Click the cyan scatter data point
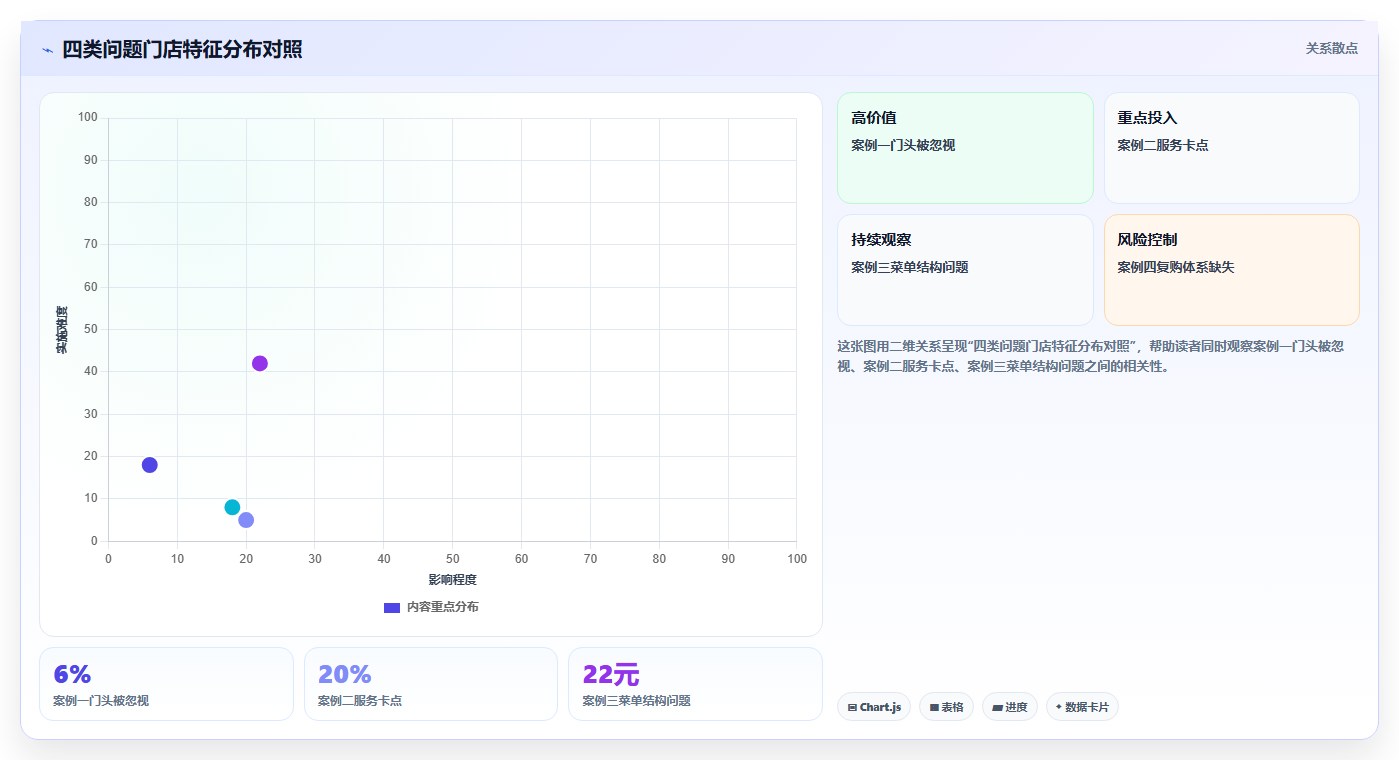The image size is (1399, 760). pyautogui.click(x=232, y=507)
